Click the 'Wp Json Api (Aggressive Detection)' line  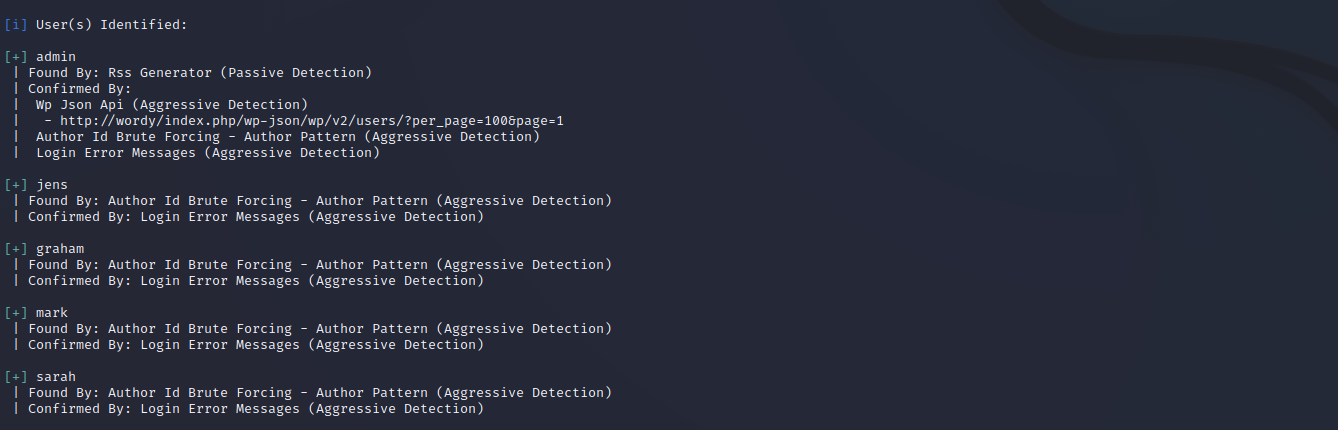(172, 104)
